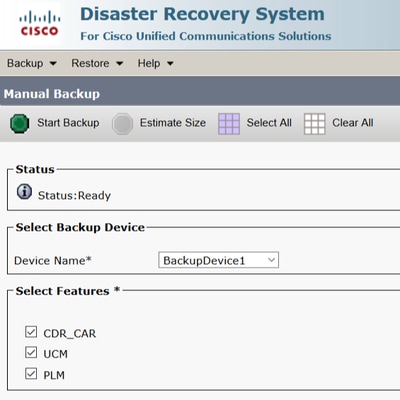Click the Disaster Recovery System title
The height and width of the screenshot is (400, 400).
[x=202, y=14]
